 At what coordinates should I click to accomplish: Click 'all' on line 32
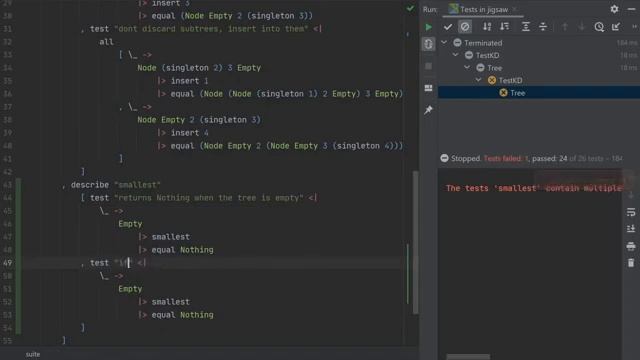coord(106,42)
